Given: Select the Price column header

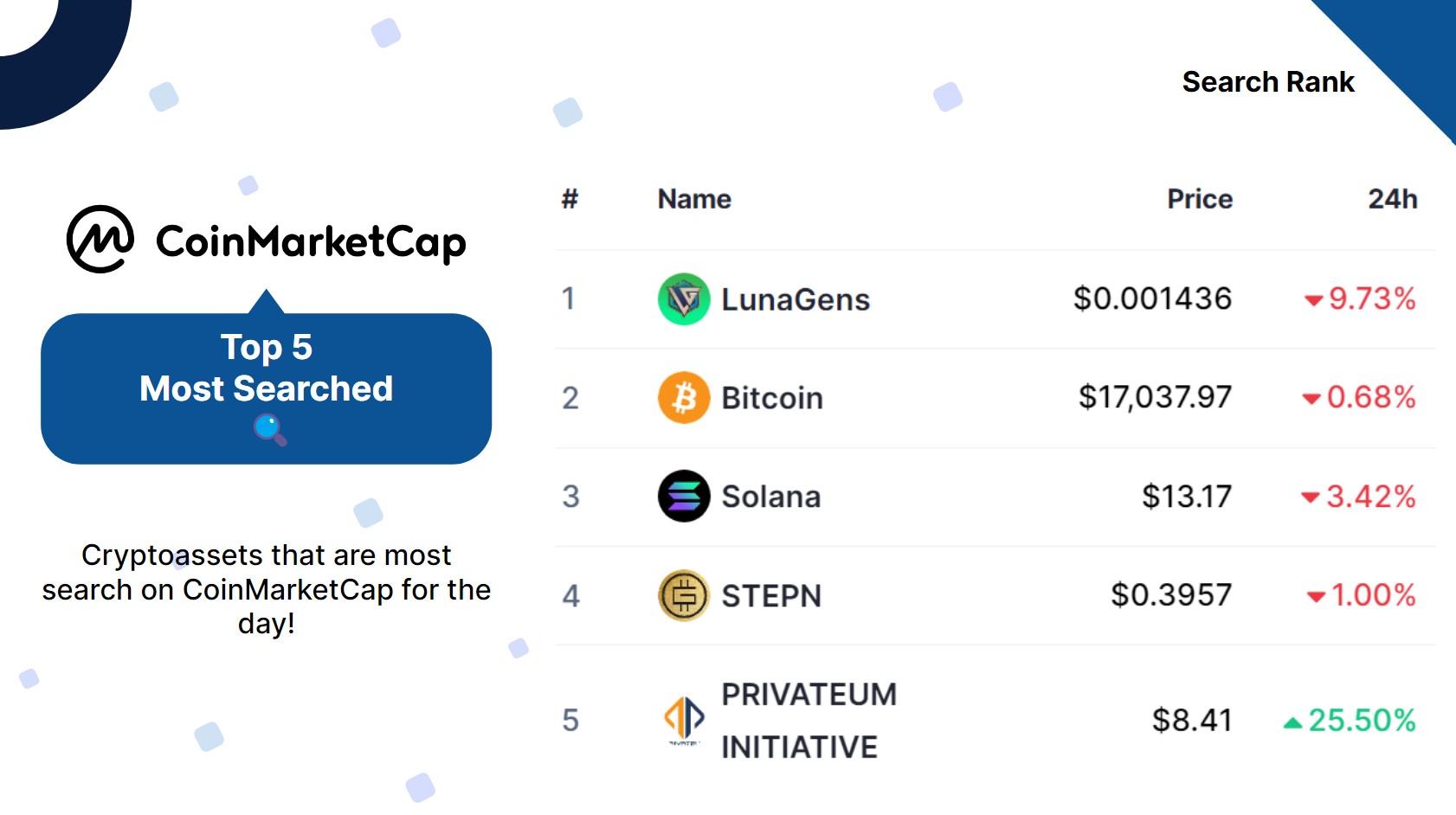Looking at the screenshot, I should (1199, 199).
